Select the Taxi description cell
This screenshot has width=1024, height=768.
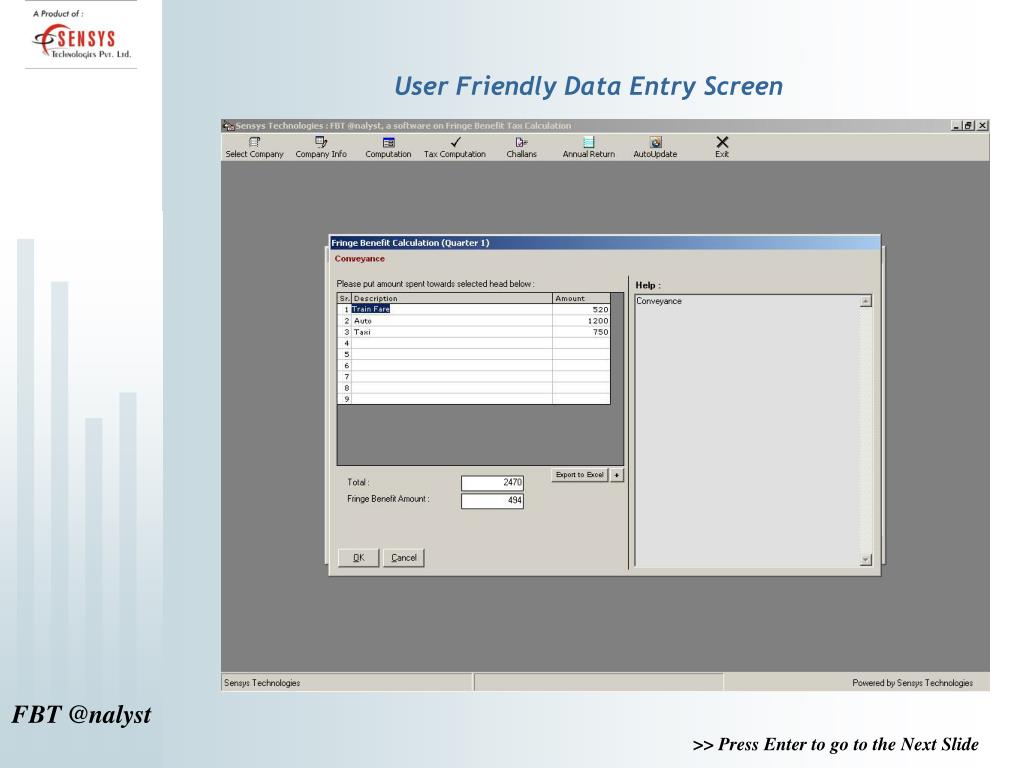452,332
